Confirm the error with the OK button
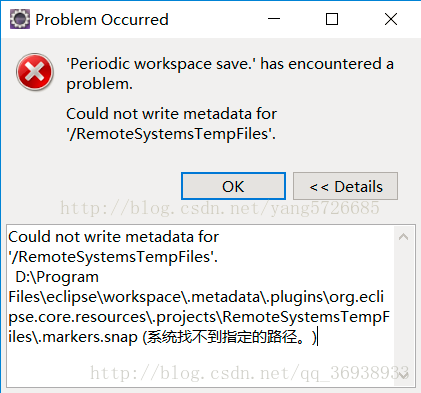Image resolution: width=421 pixels, height=393 pixels. pyautogui.click(x=233, y=186)
